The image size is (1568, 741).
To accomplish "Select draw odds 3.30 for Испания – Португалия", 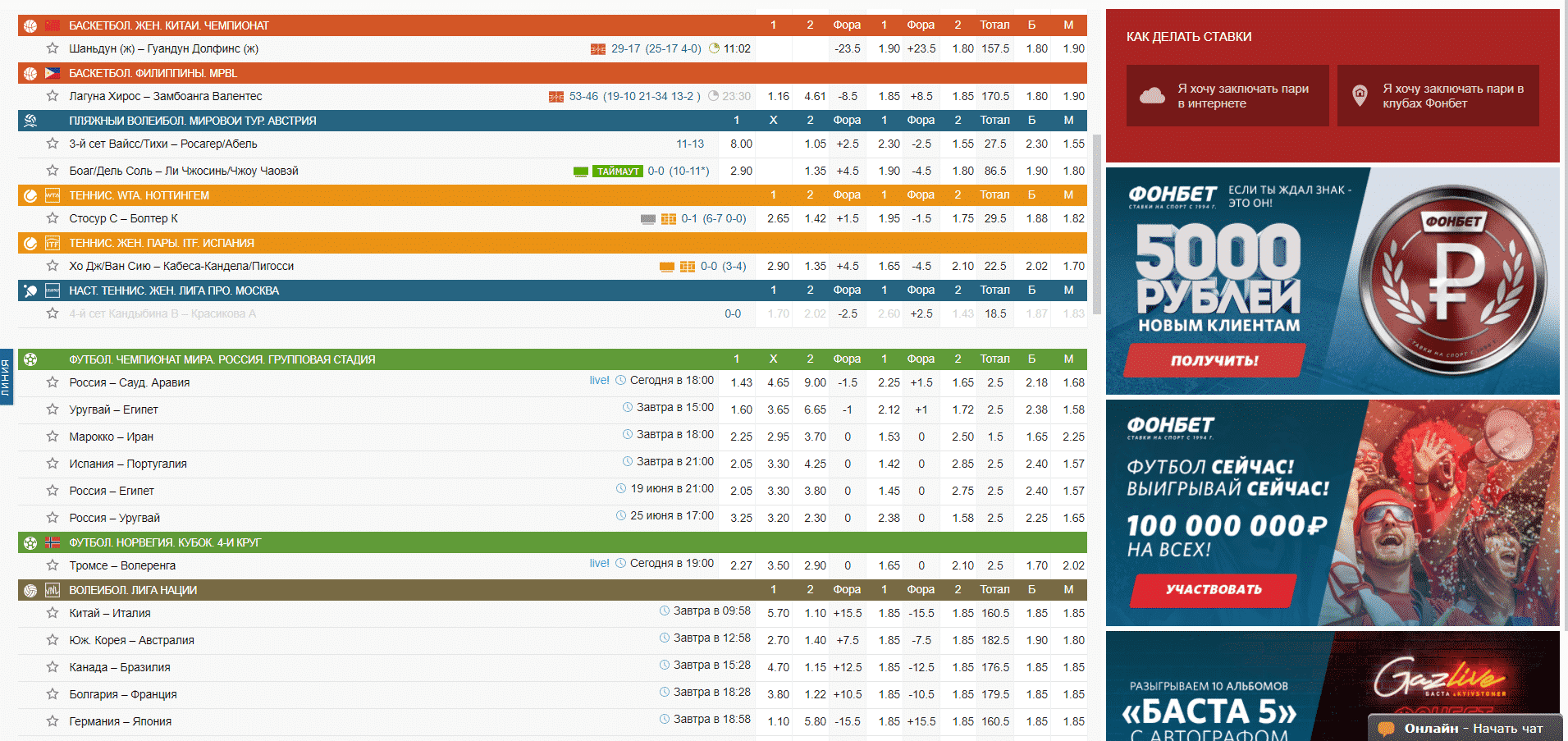I will (778, 464).
